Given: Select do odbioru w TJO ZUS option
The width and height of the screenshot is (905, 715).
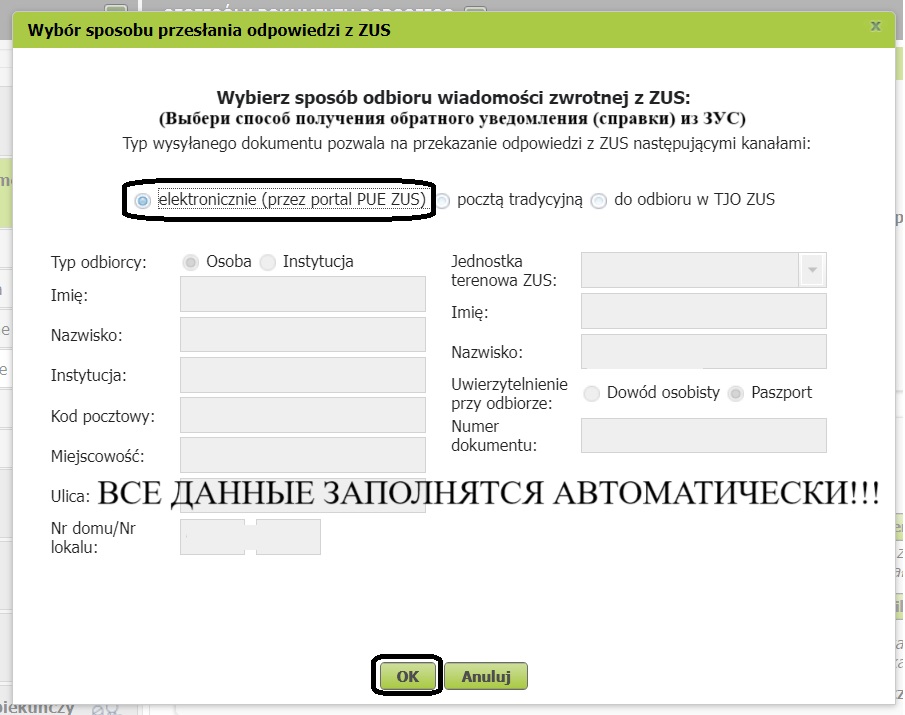Looking at the screenshot, I should pos(599,201).
